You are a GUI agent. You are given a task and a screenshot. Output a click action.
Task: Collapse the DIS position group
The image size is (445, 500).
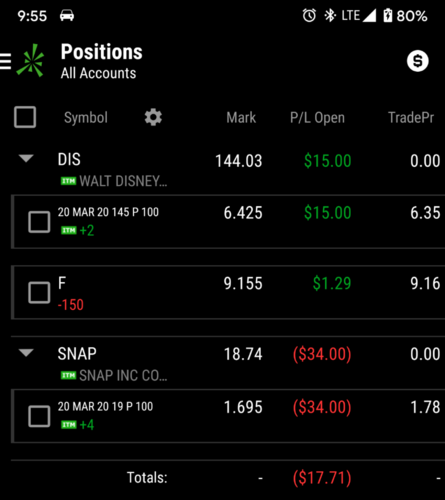[x=26, y=158]
